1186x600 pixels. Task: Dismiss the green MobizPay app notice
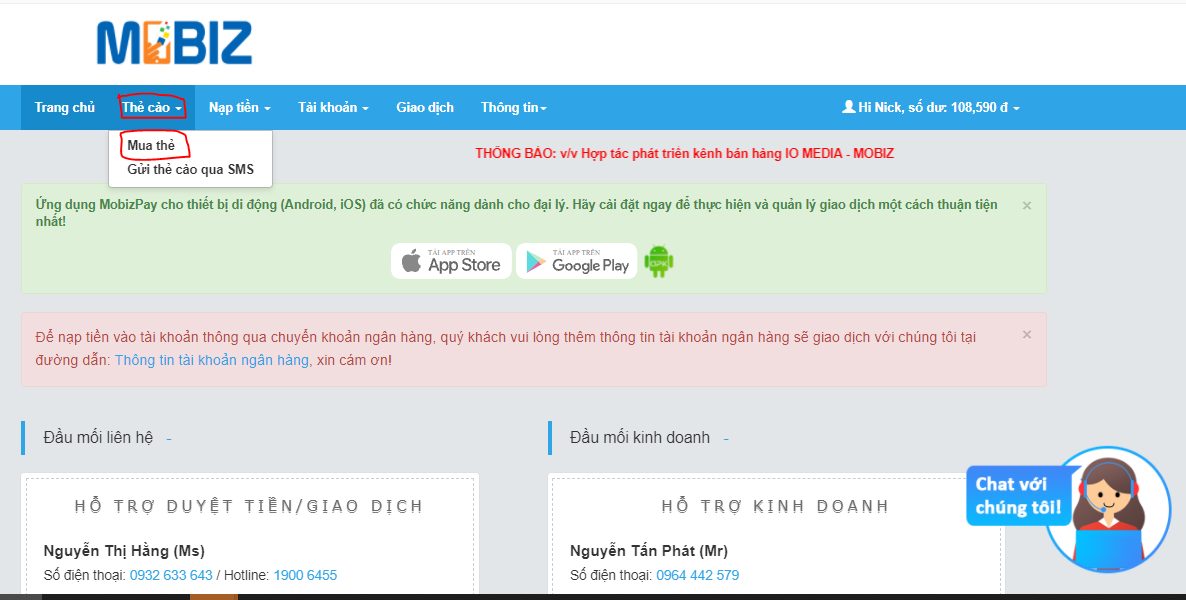coord(1026,205)
